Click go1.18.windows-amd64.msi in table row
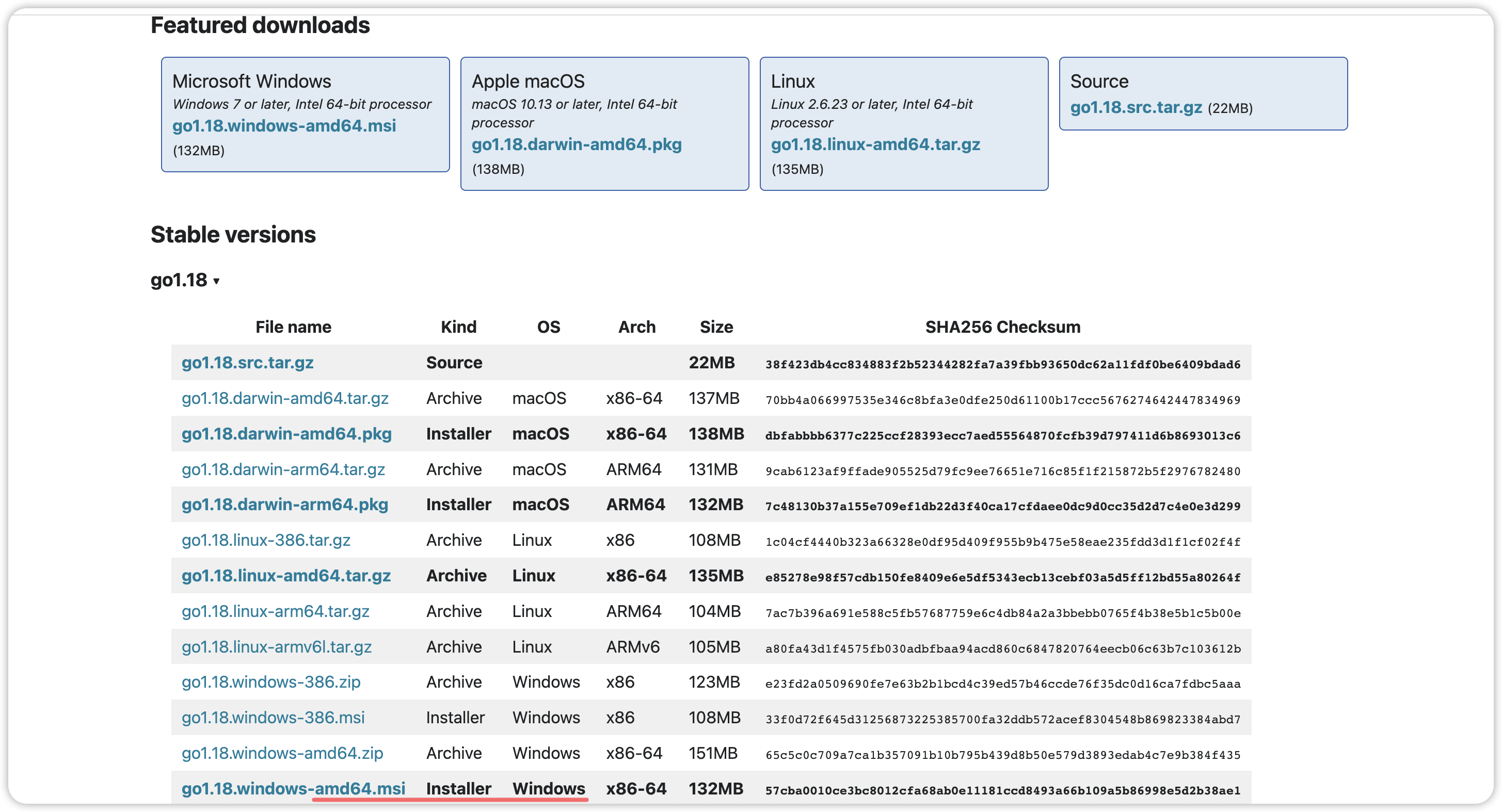Image resolution: width=1502 pixels, height=812 pixels. tap(293, 788)
